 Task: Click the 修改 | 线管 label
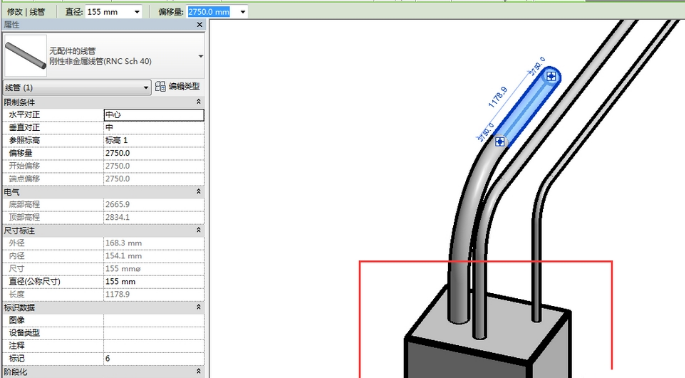(26, 12)
